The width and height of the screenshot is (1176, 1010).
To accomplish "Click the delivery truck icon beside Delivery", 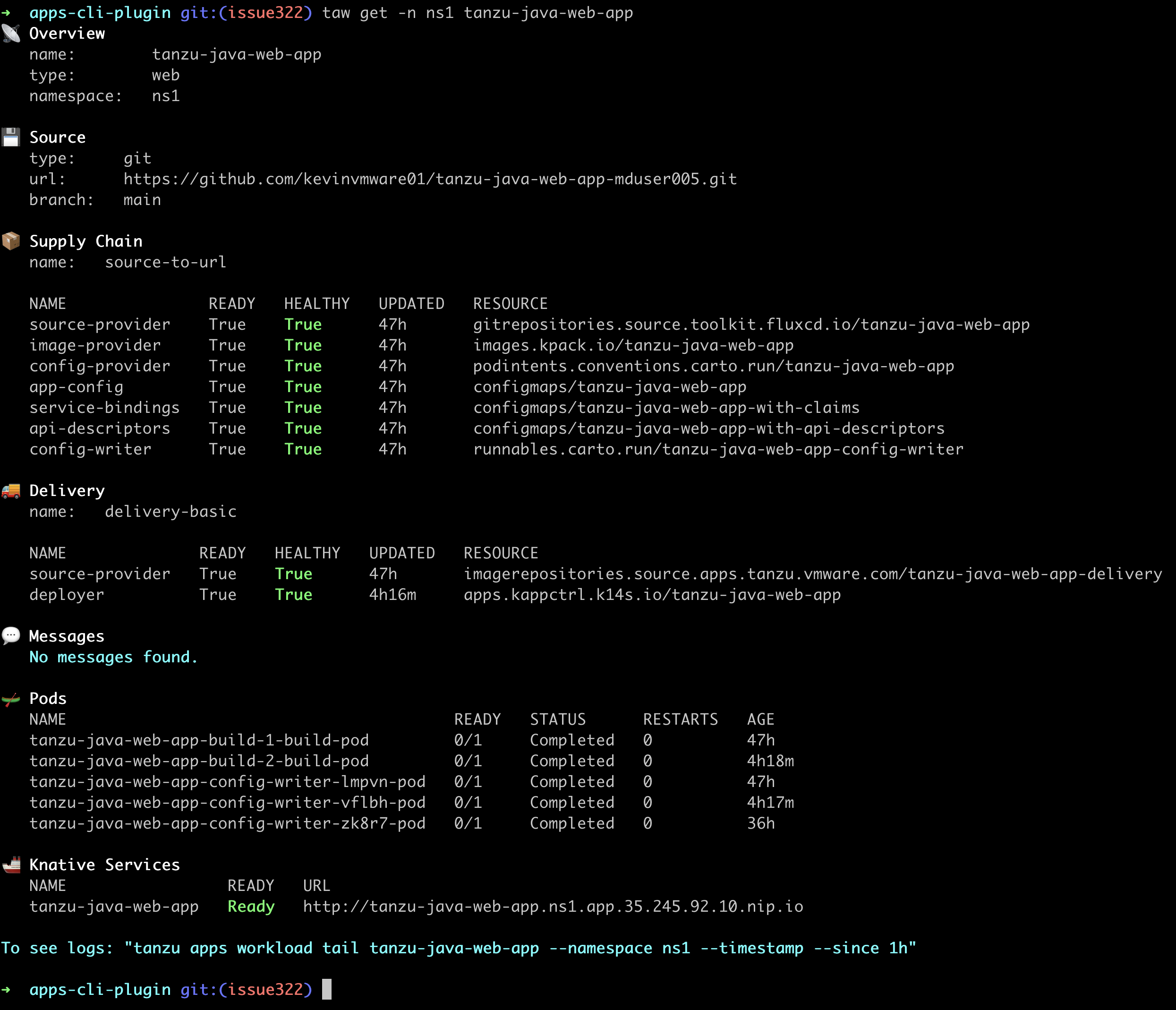I will pos(11,489).
